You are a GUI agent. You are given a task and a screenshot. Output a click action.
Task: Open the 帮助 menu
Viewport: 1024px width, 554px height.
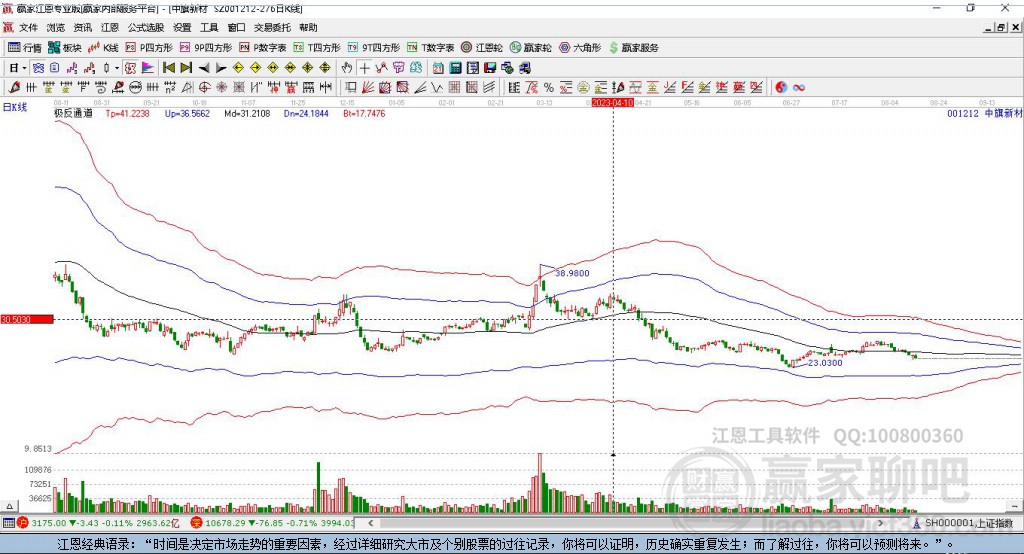coord(308,27)
